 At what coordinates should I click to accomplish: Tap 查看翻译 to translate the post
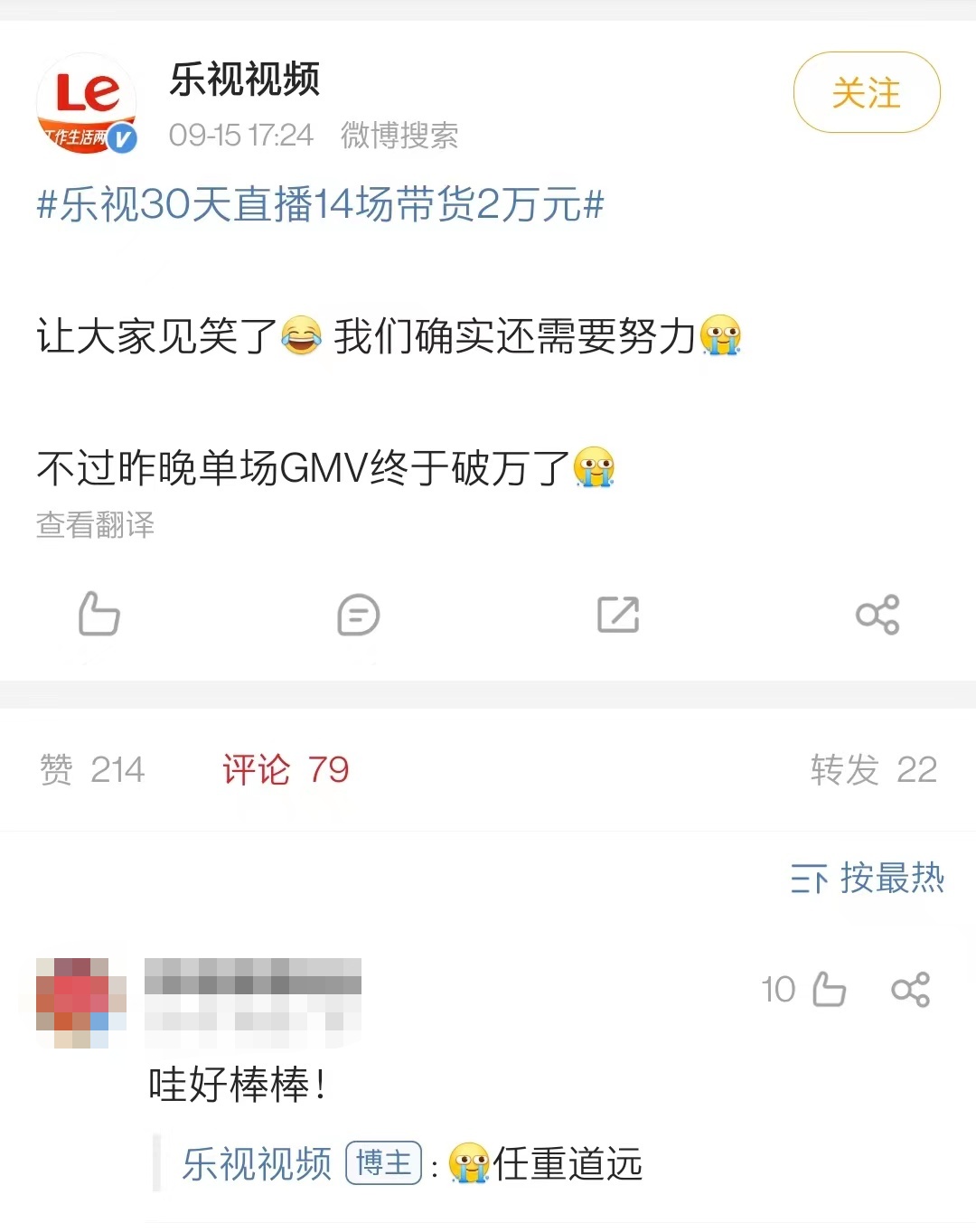coord(95,524)
